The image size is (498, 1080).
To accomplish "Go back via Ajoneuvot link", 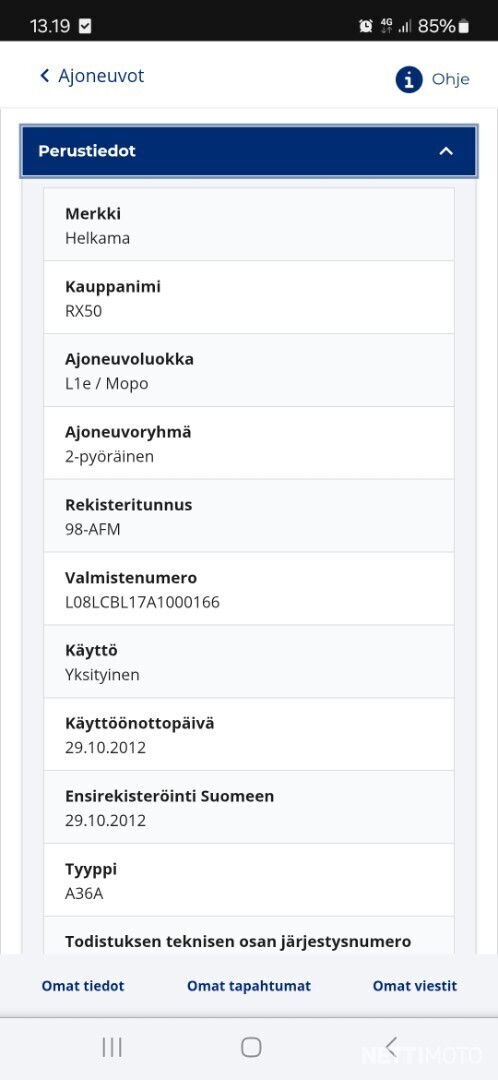I will 101,76.
